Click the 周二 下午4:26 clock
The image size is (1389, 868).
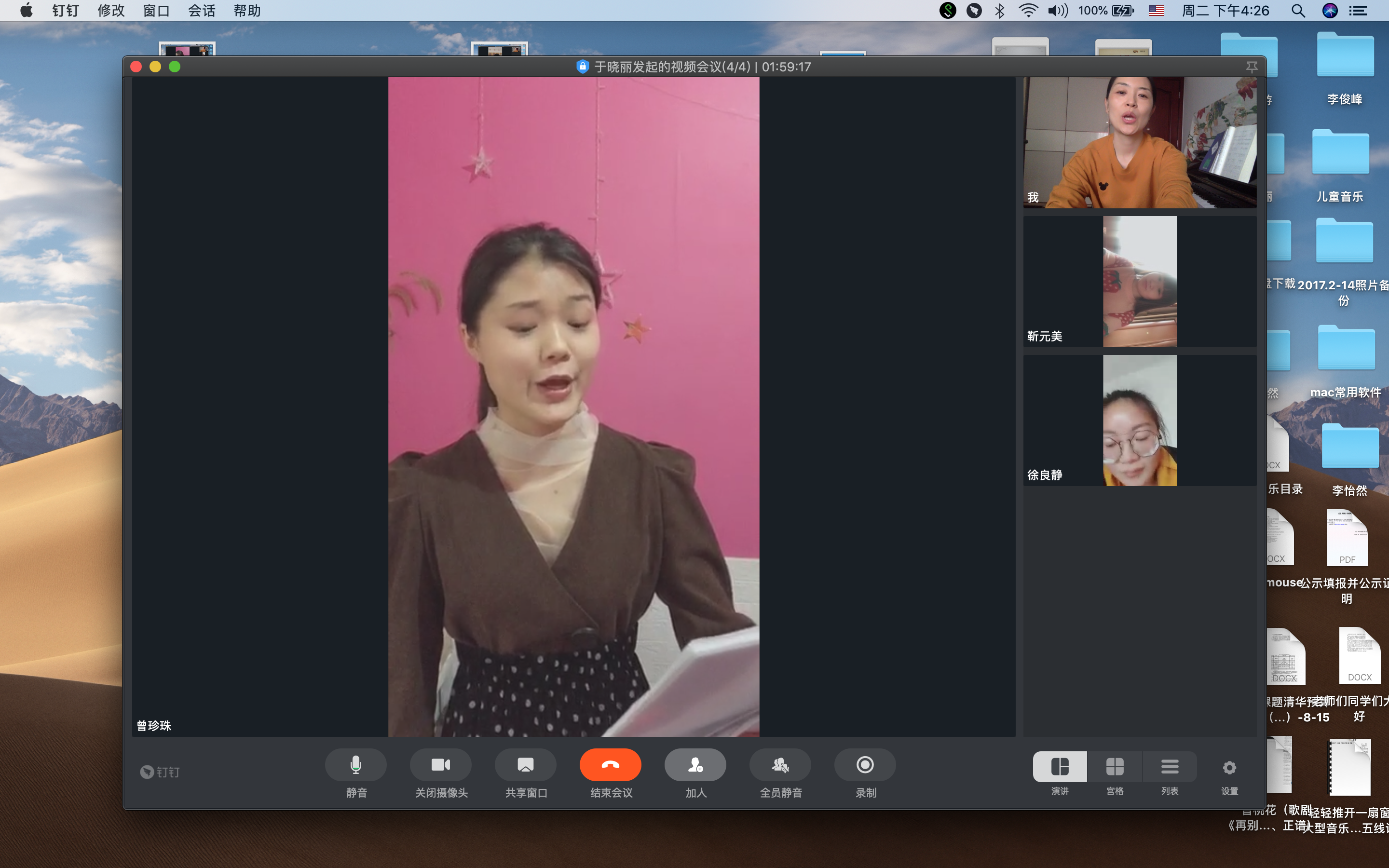[1226, 10]
